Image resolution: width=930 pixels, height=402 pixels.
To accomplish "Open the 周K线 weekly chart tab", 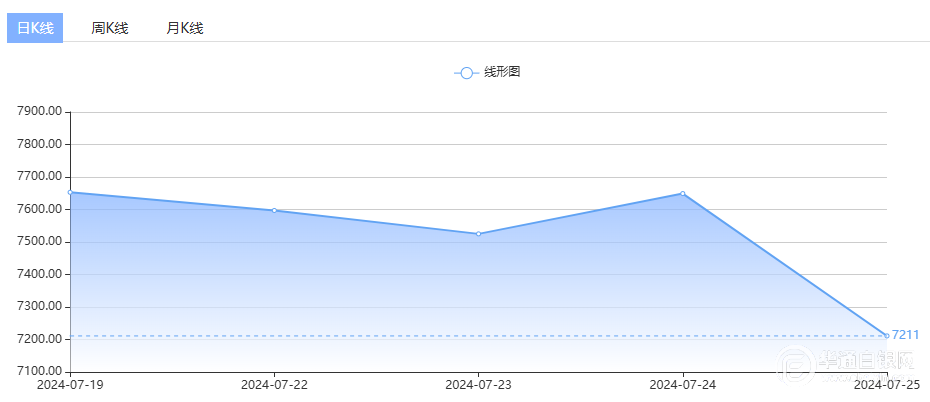I will pos(110,28).
